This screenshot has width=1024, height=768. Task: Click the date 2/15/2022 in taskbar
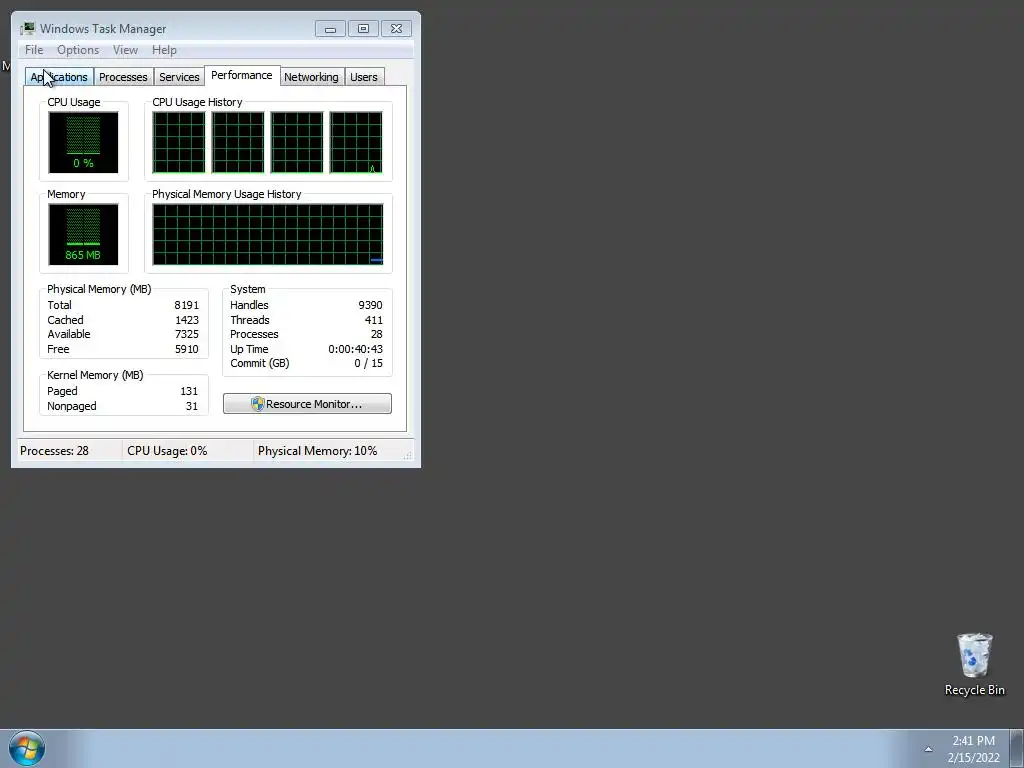coord(973,758)
